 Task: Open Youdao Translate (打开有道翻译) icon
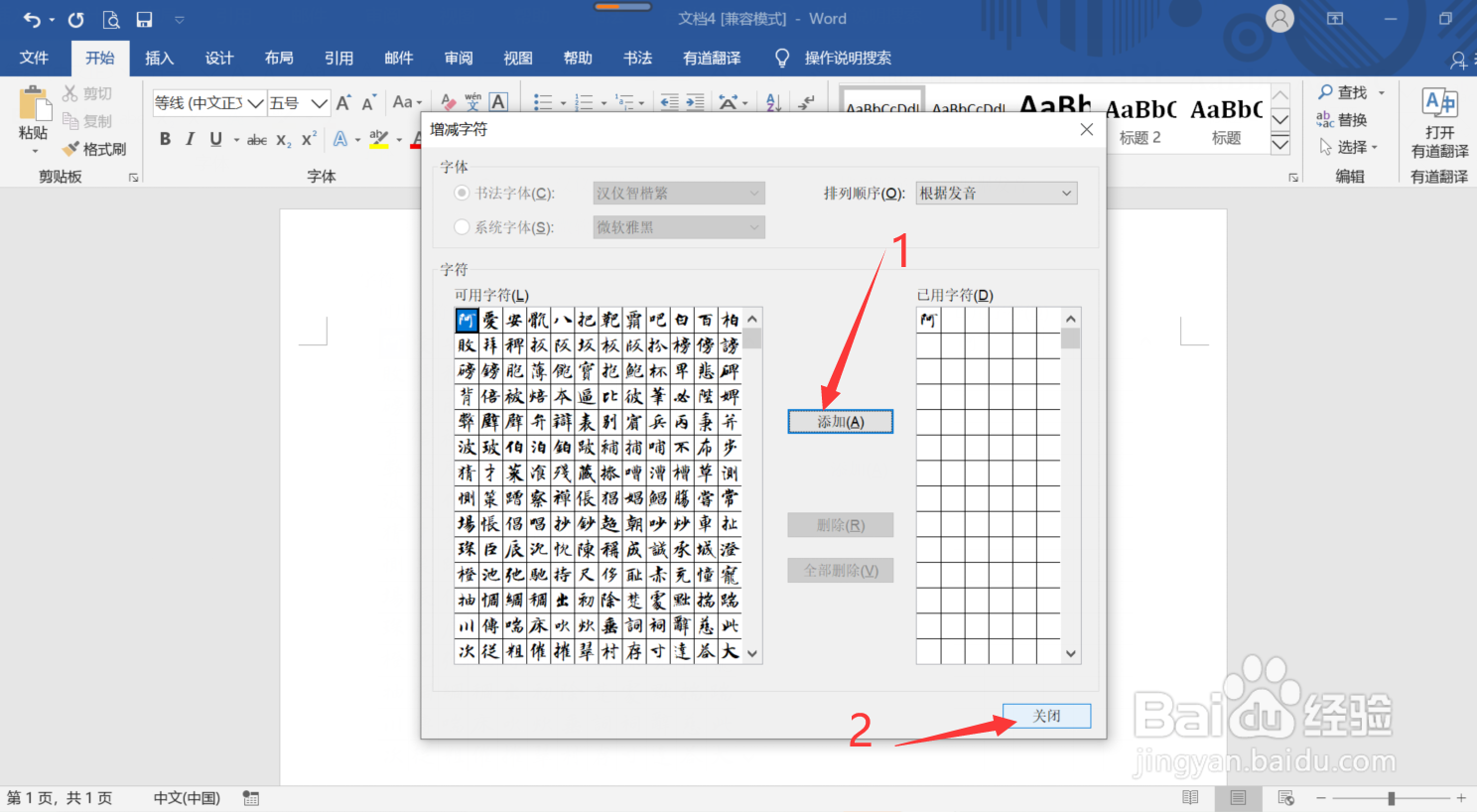pyautogui.click(x=1439, y=103)
